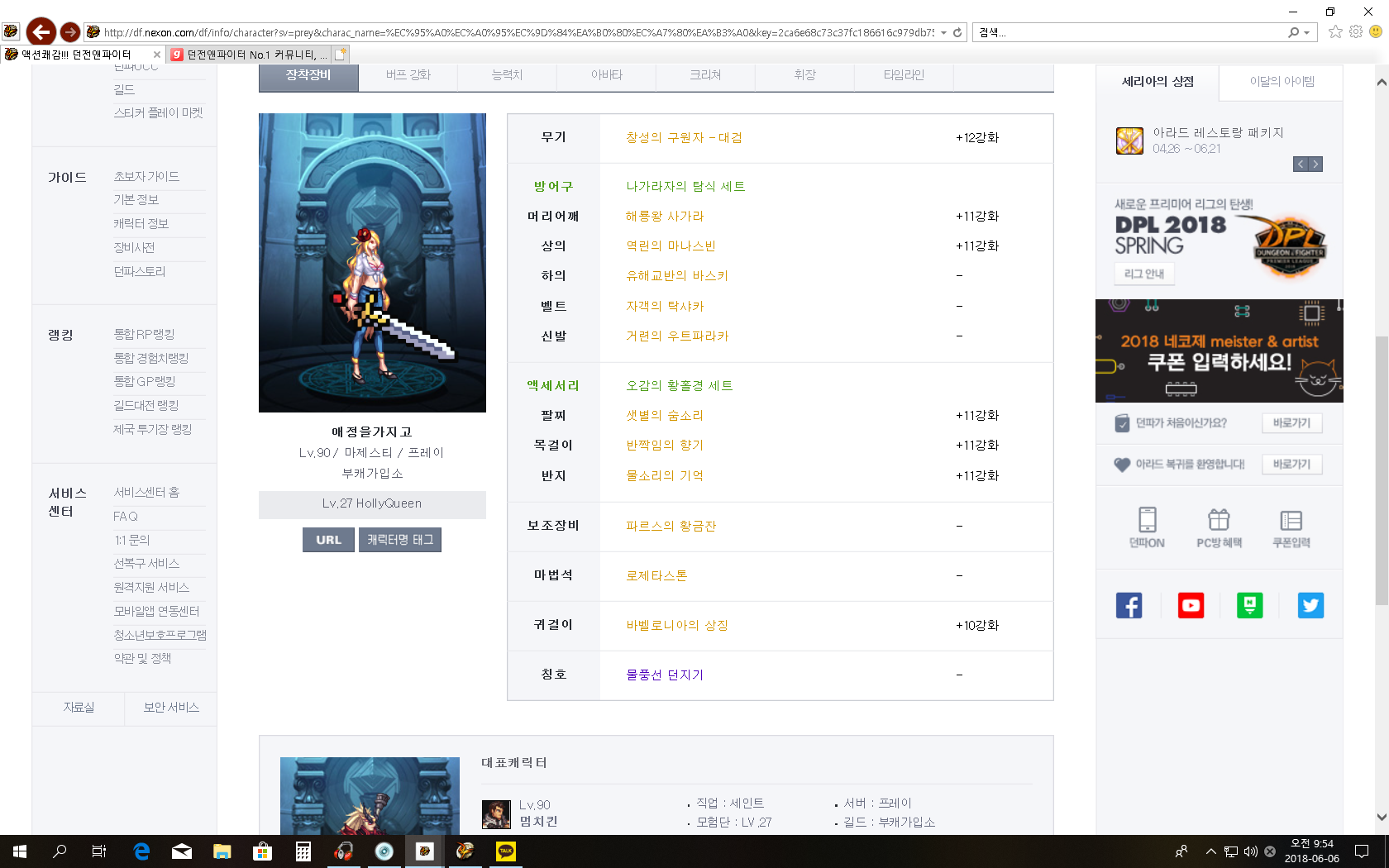This screenshot has width=1389, height=868.
Task: Open the 이달의 아이템 tab
Action: click(x=1282, y=82)
